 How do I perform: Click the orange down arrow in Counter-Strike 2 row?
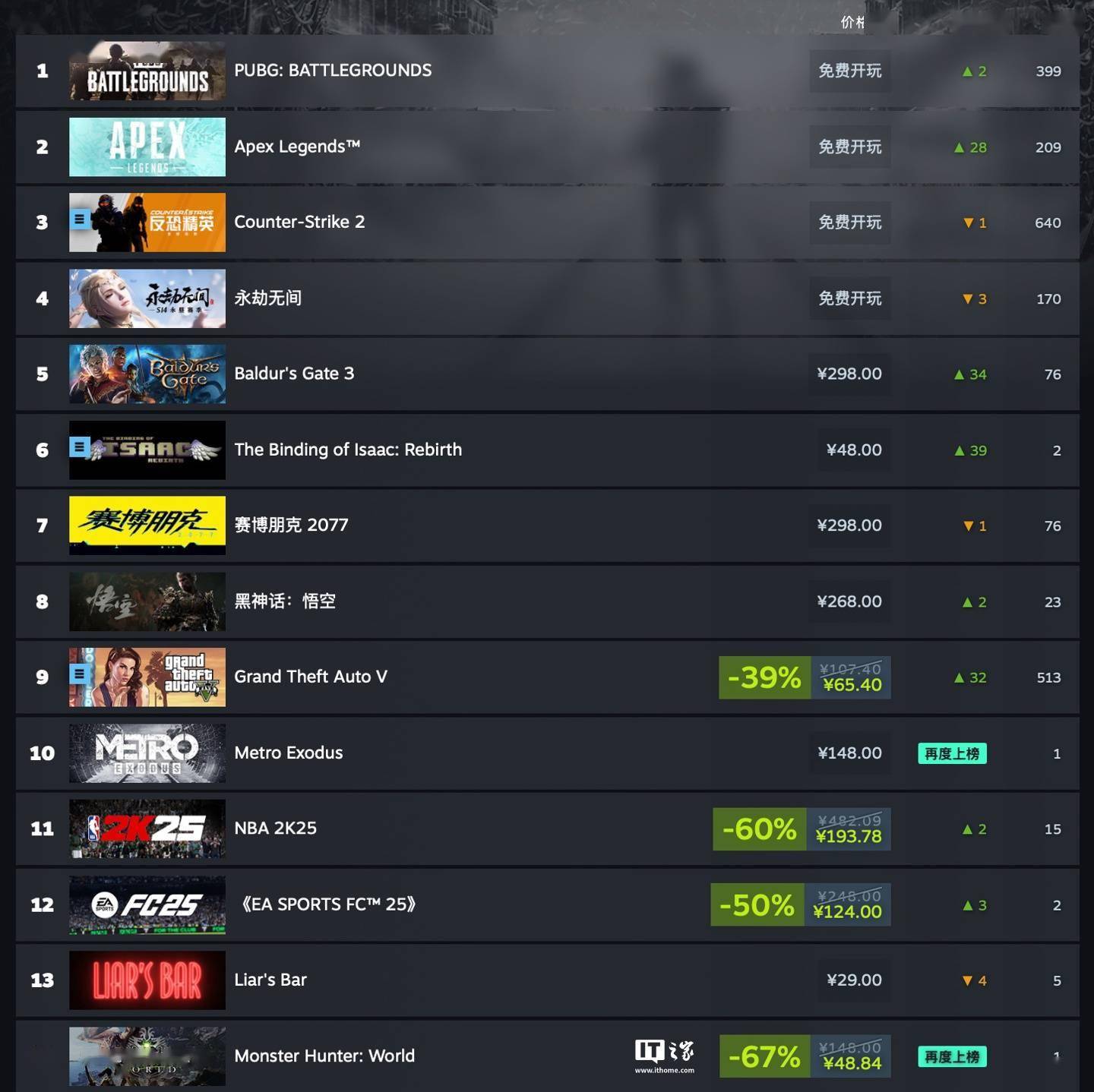968,223
